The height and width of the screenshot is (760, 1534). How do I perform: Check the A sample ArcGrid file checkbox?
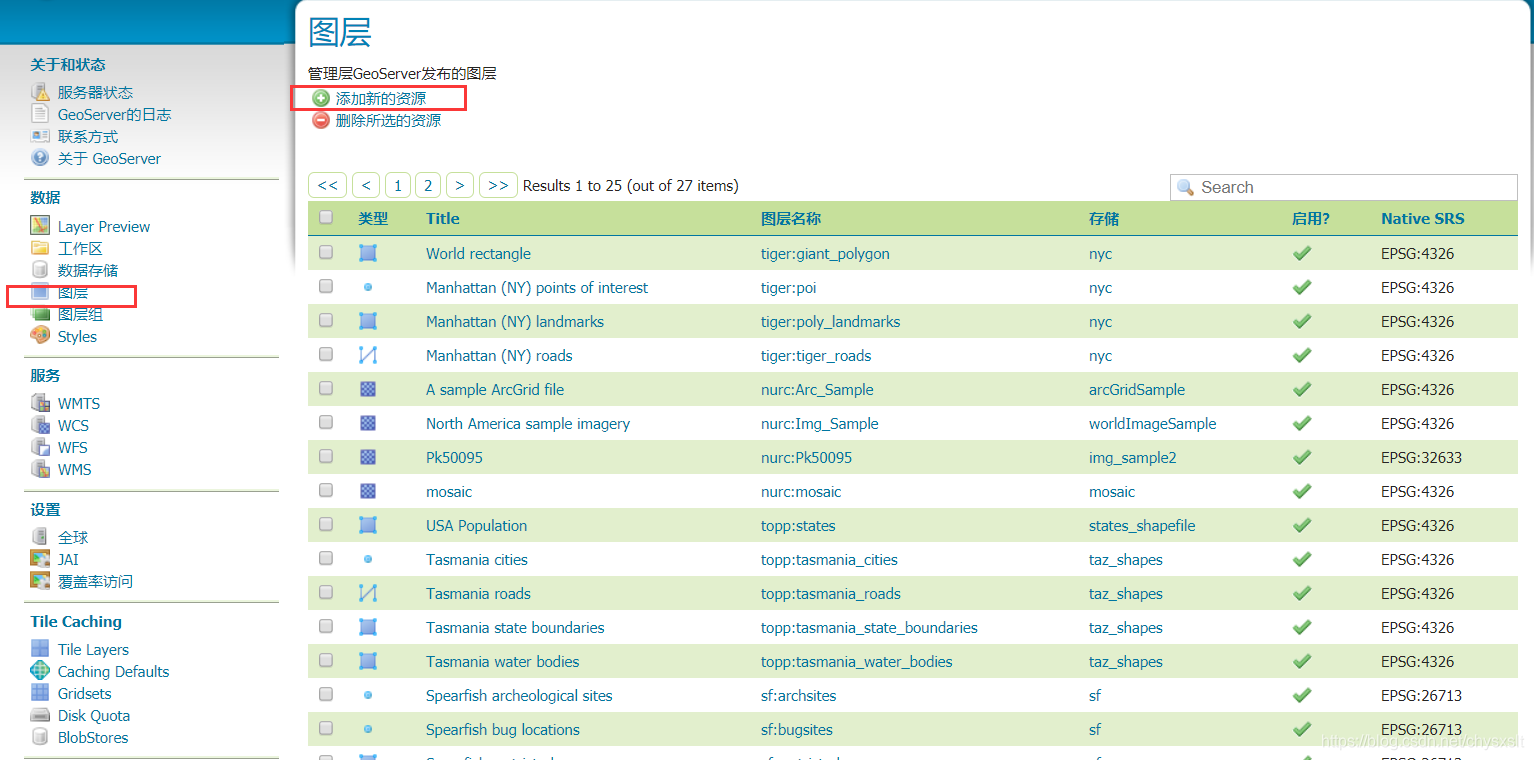(x=326, y=389)
